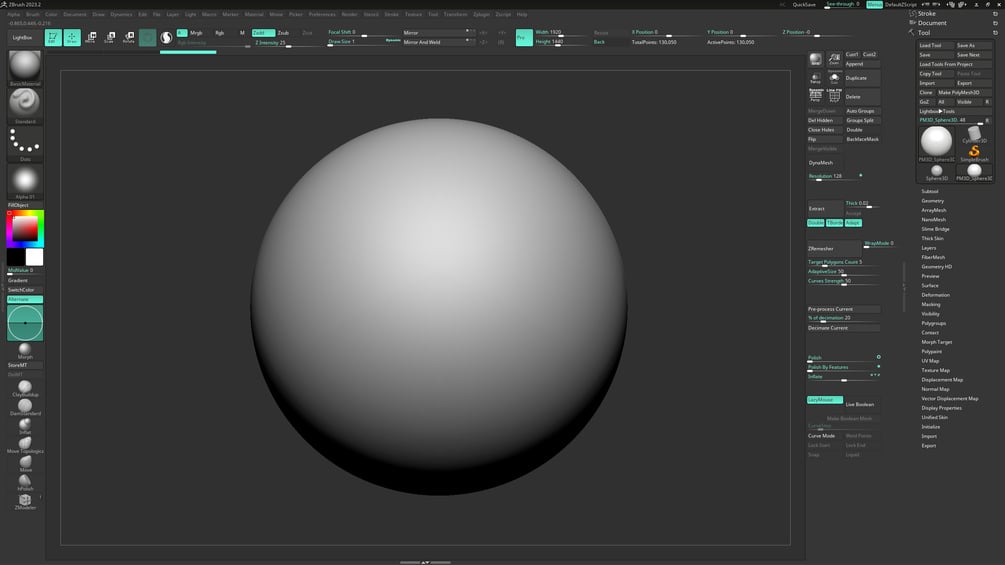Screen dimensions: 1005x565
Task: Select the Morph brush
Action: click(25, 350)
